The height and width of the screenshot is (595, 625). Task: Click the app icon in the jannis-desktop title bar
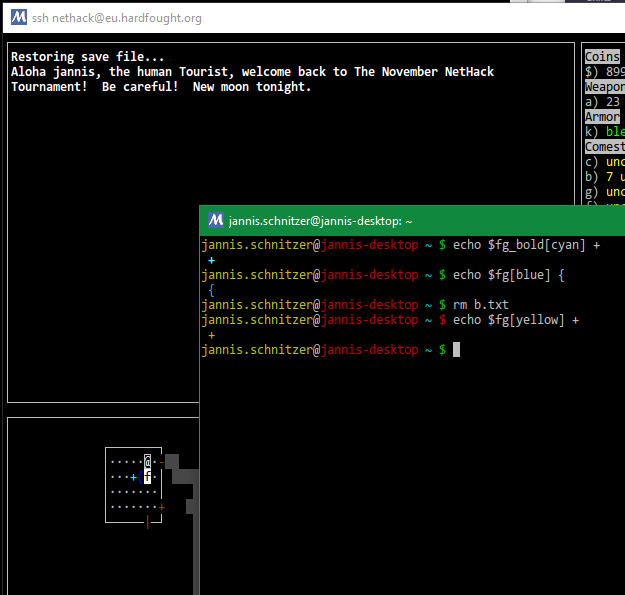click(216, 220)
